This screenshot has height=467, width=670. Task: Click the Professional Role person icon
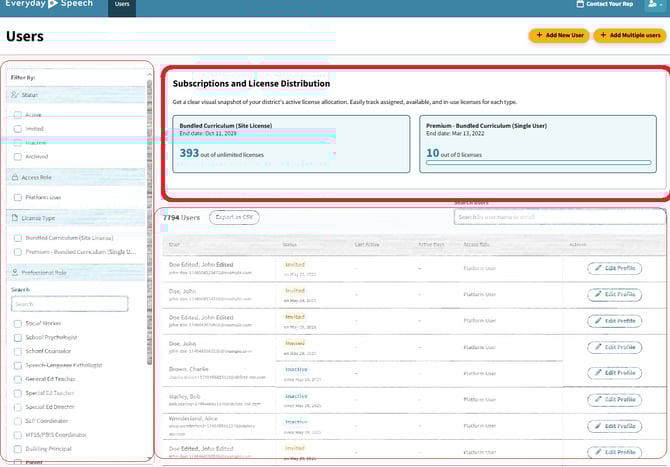click(15, 272)
